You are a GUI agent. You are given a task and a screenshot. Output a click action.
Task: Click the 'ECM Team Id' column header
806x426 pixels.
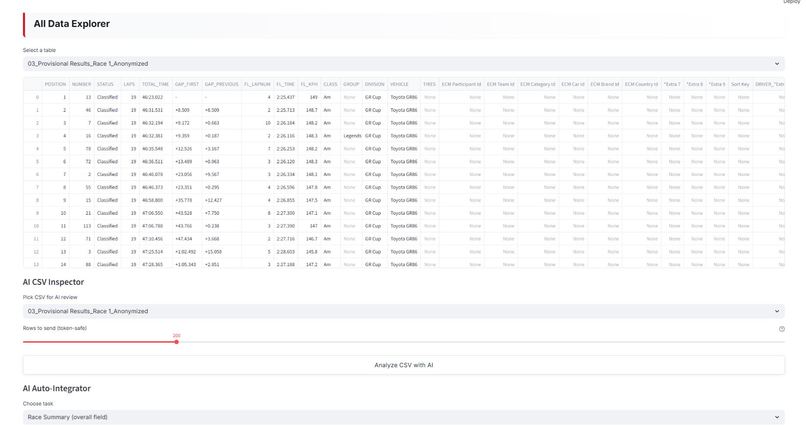point(501,84)
